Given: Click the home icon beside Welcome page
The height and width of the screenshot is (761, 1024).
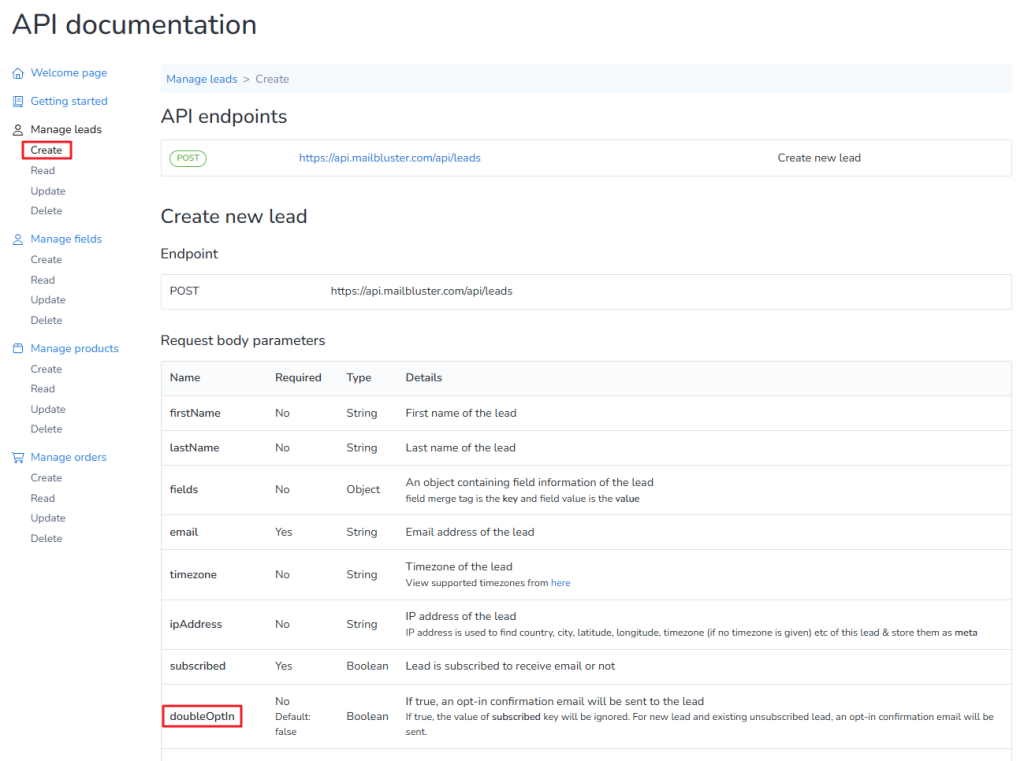Looking at the screenshot, I should (x=17, y=72).
